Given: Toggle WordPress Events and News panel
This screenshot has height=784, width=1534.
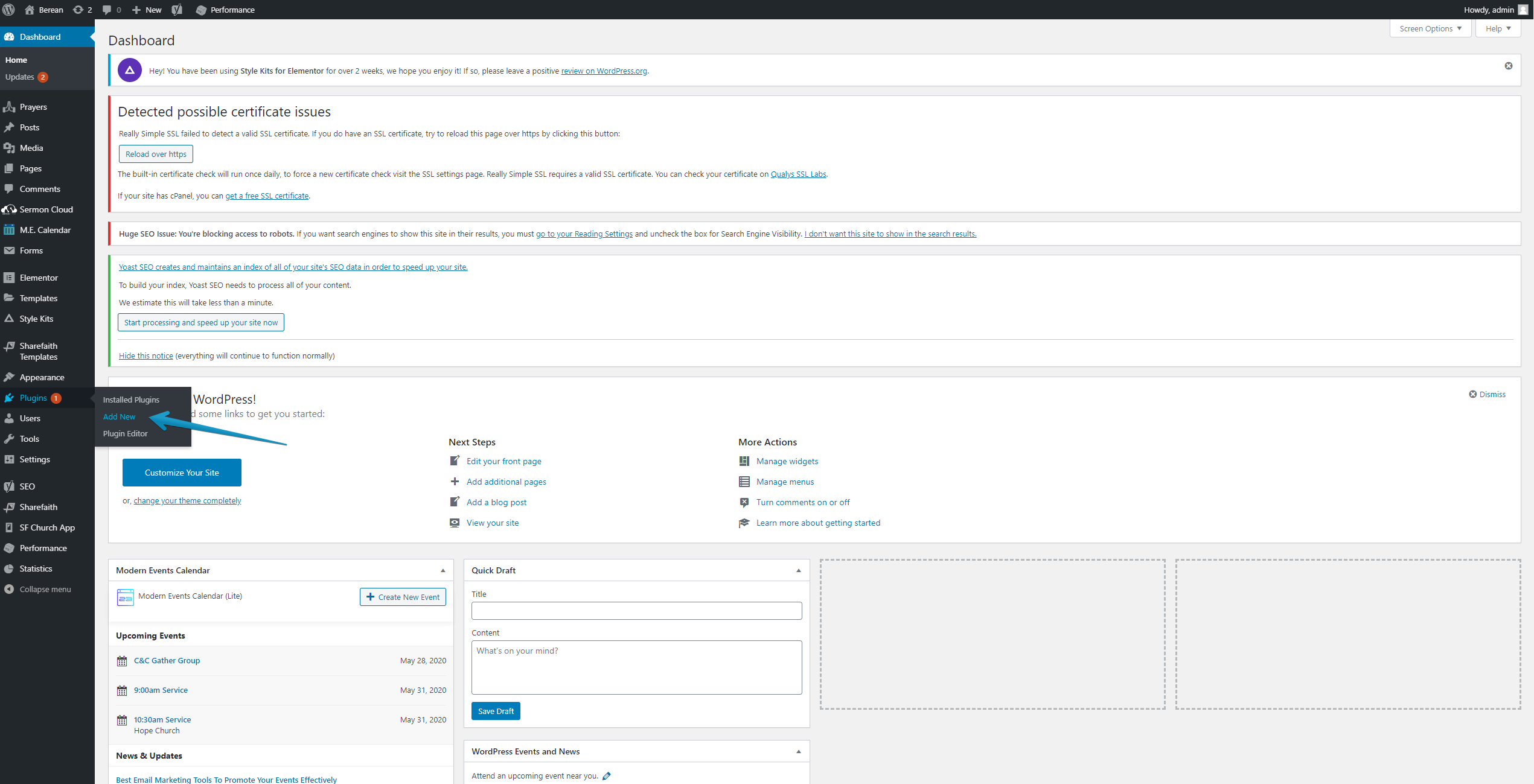Looking at the screenshot, I should 798,751.
